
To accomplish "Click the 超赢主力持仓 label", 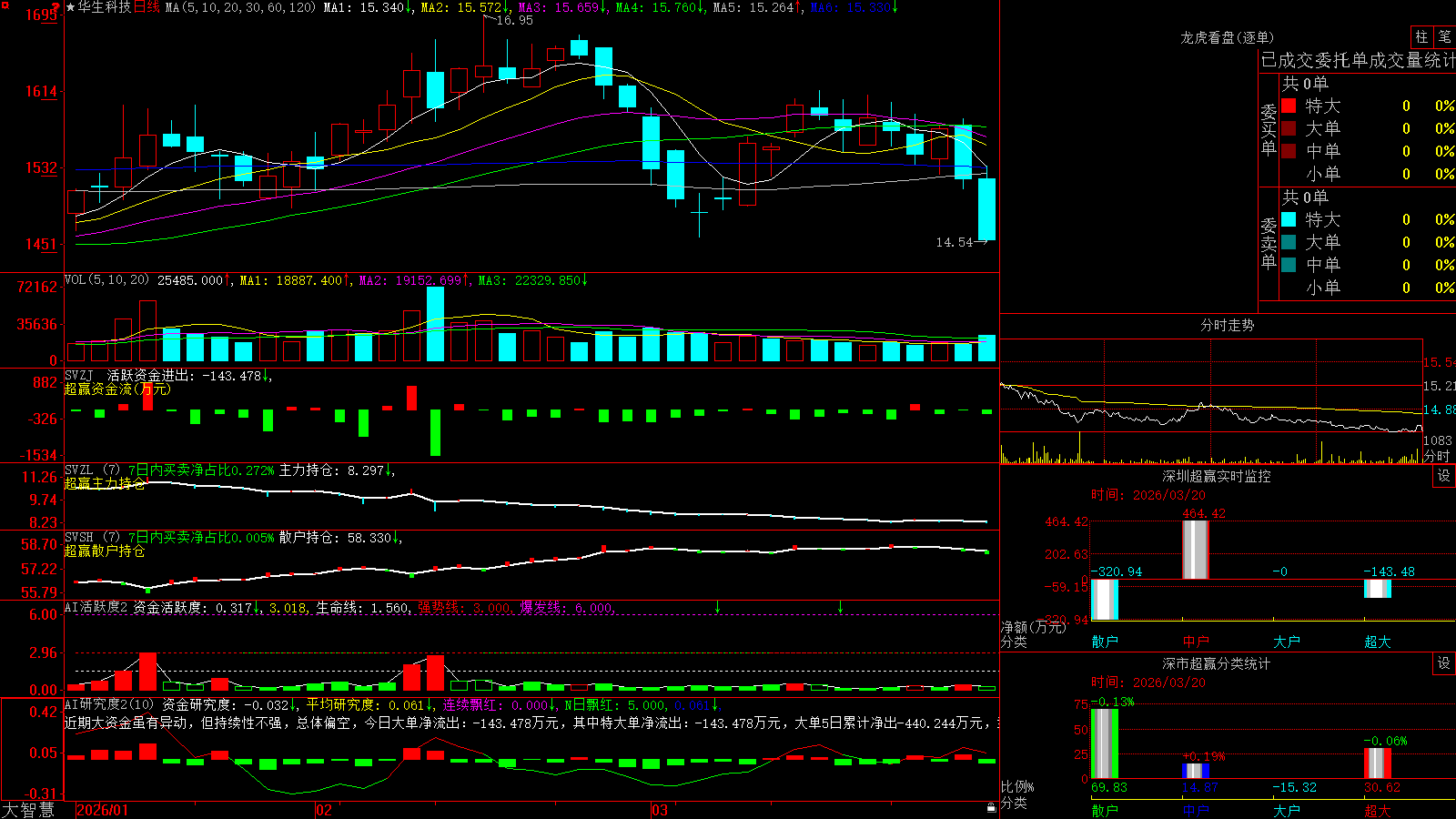I will click(x=105, y=483).
